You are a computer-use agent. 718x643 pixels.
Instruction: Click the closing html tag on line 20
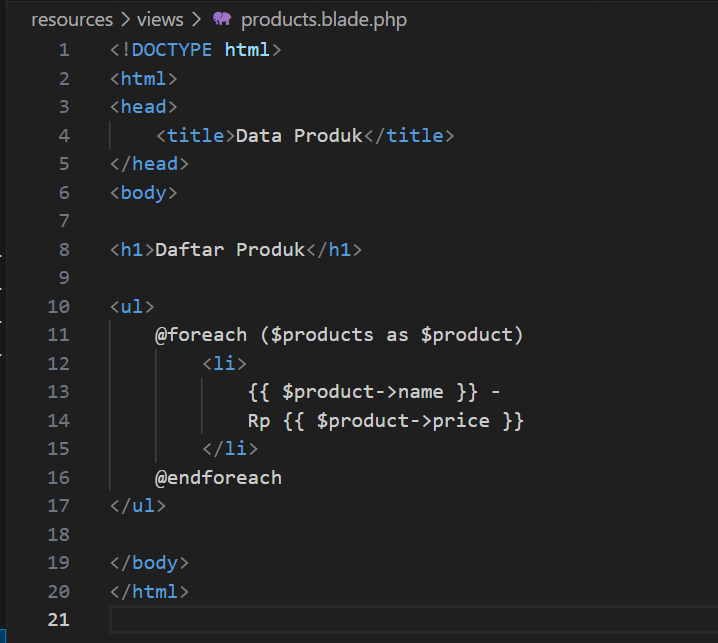pos(149,591)
